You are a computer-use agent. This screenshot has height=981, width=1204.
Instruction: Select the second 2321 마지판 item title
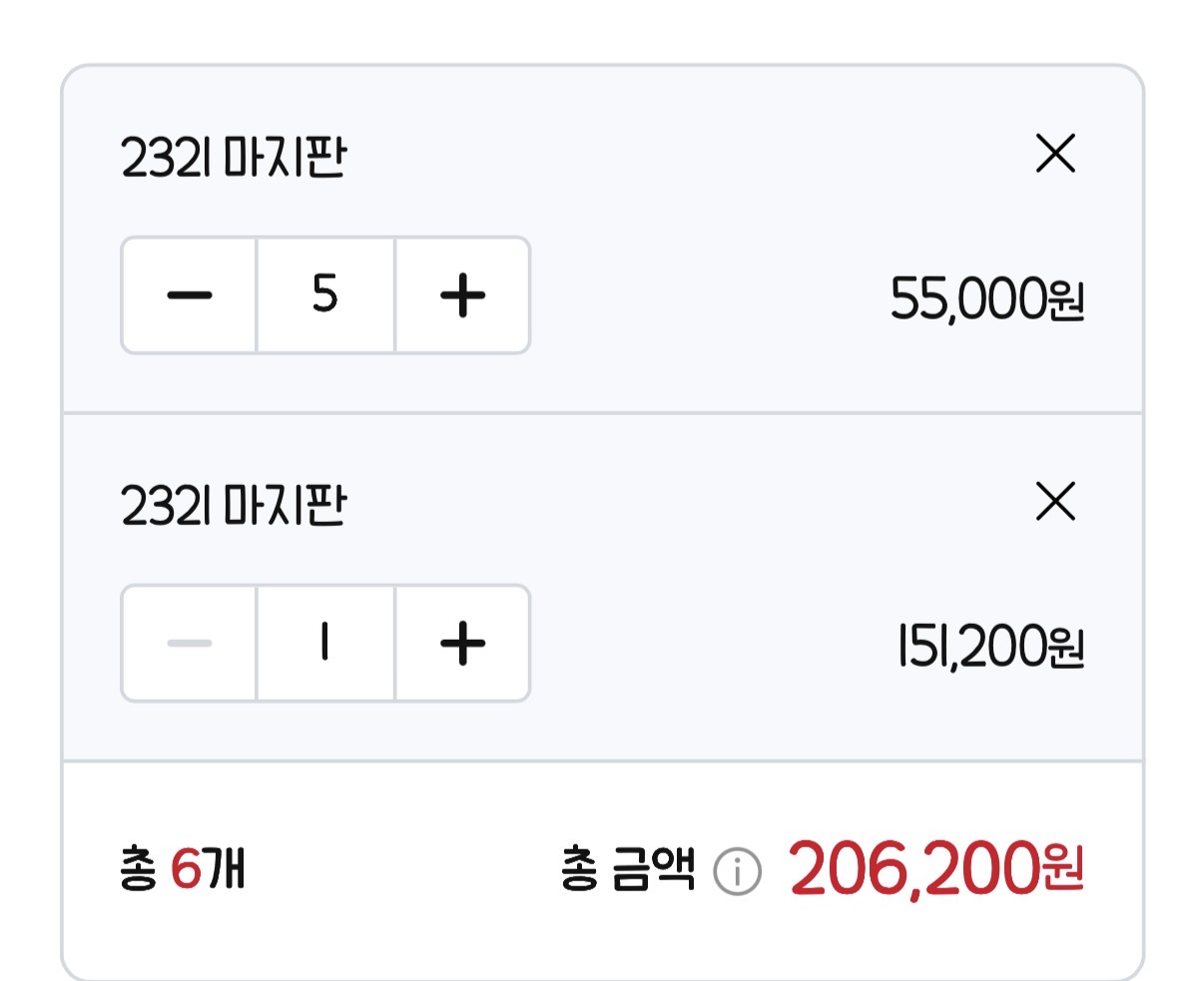click(234, 506)
